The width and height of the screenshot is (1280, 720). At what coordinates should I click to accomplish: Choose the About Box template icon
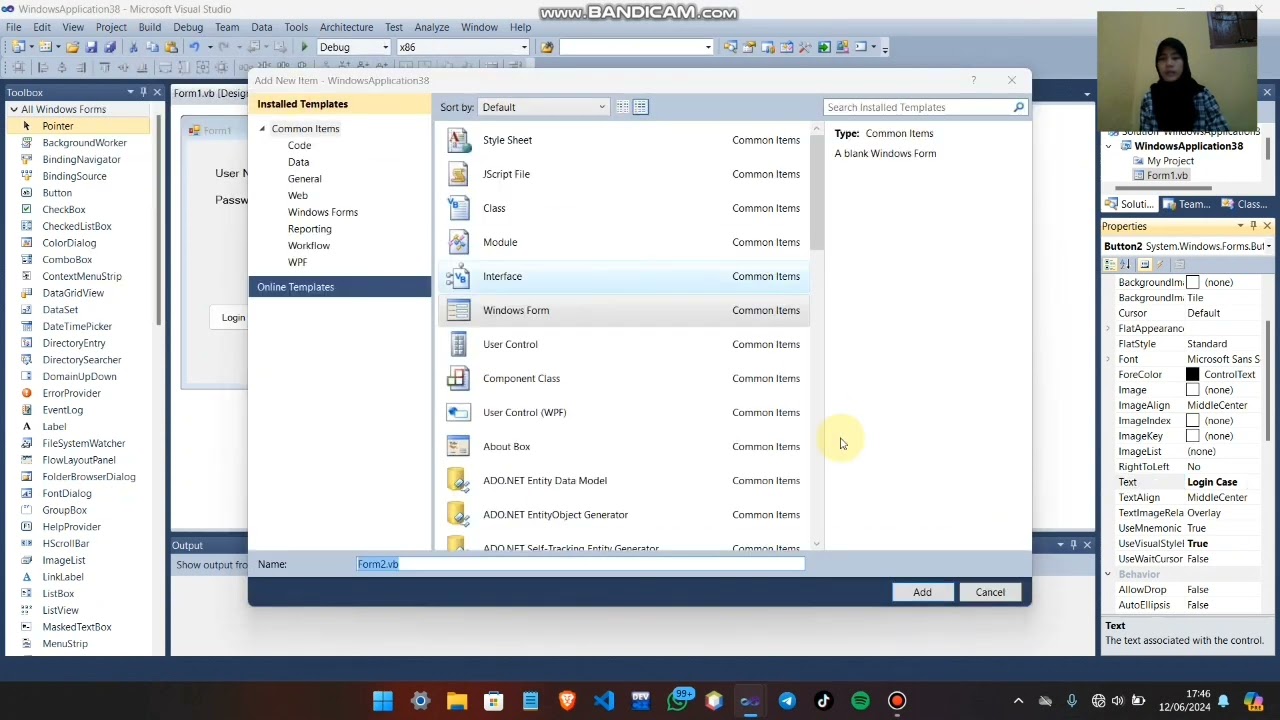(458, 446)
